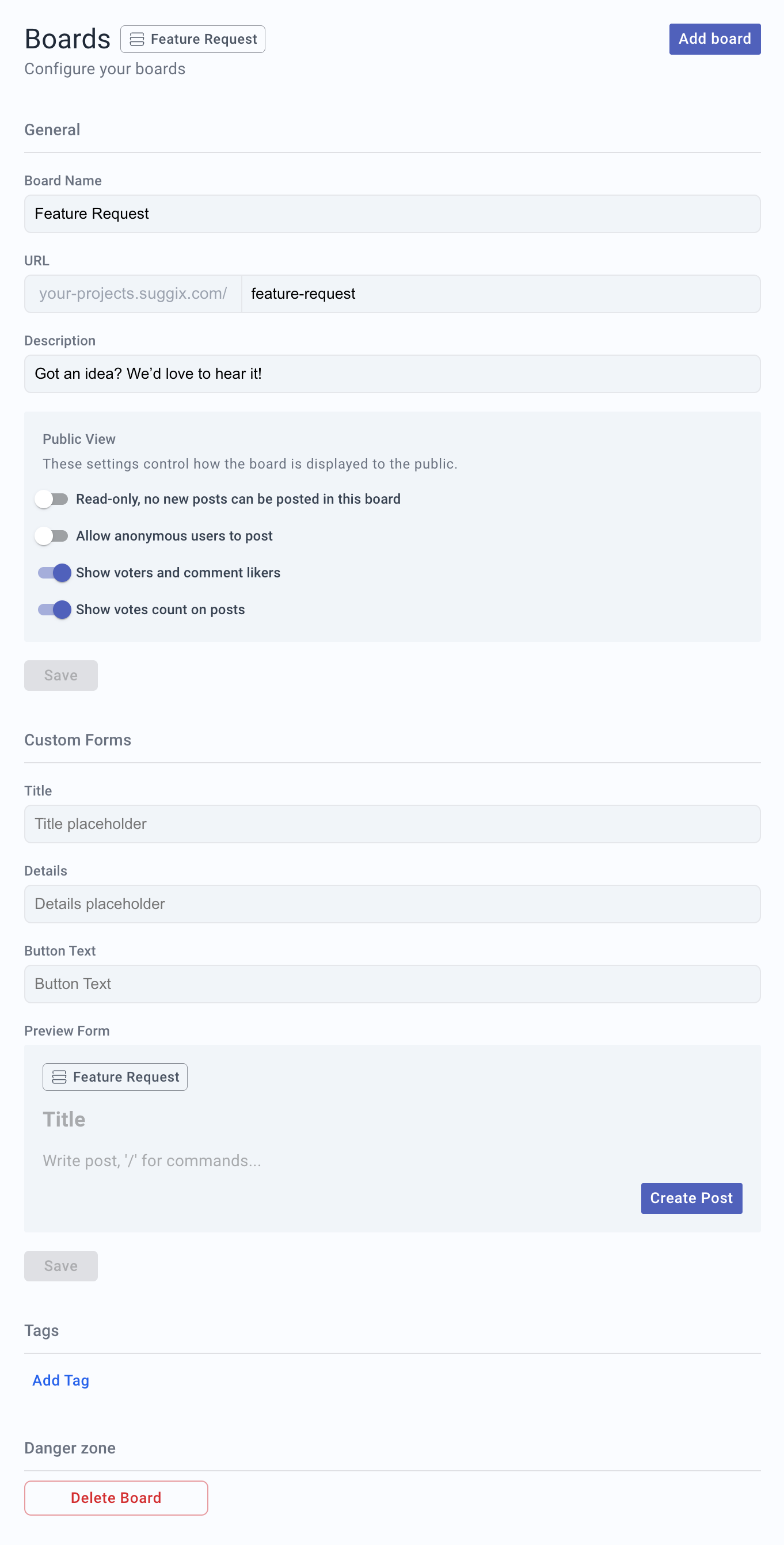
Task: Select the board Description field
Action: click(393, 373)
